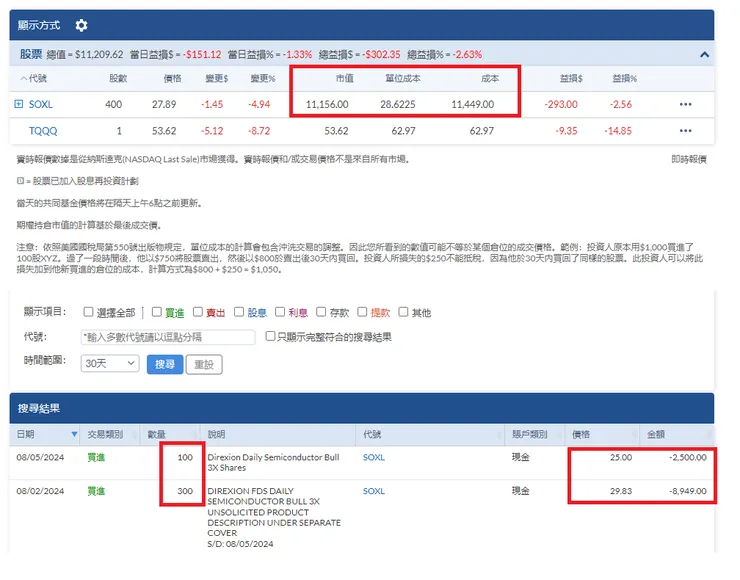The width and height of the screenshot is (740, 580).
Task: Enable 只顯示完整符合的搜尋結果 checkbox
Action: click(x=270, y=336)
